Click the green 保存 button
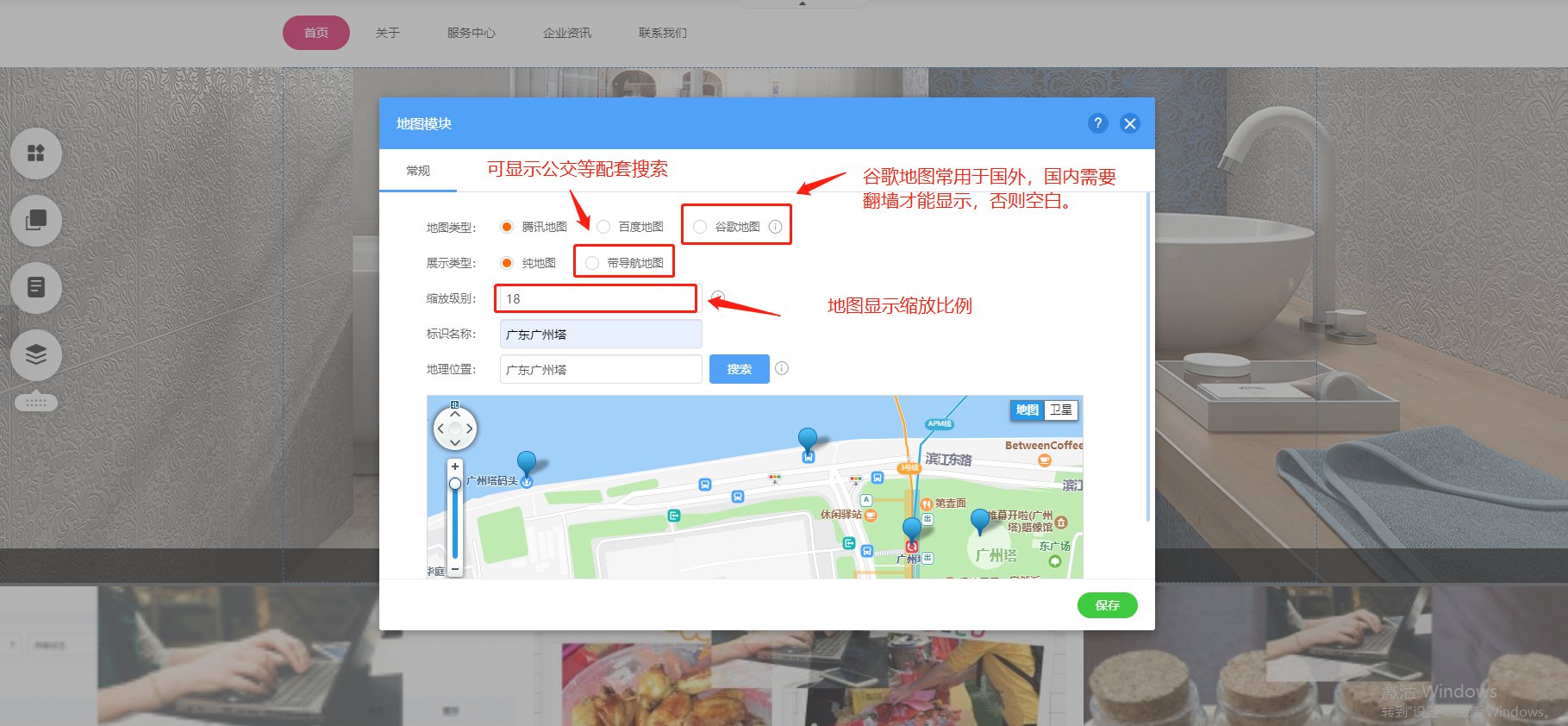This screenshot has height=726, width=1568. (x=1108, y=605)
